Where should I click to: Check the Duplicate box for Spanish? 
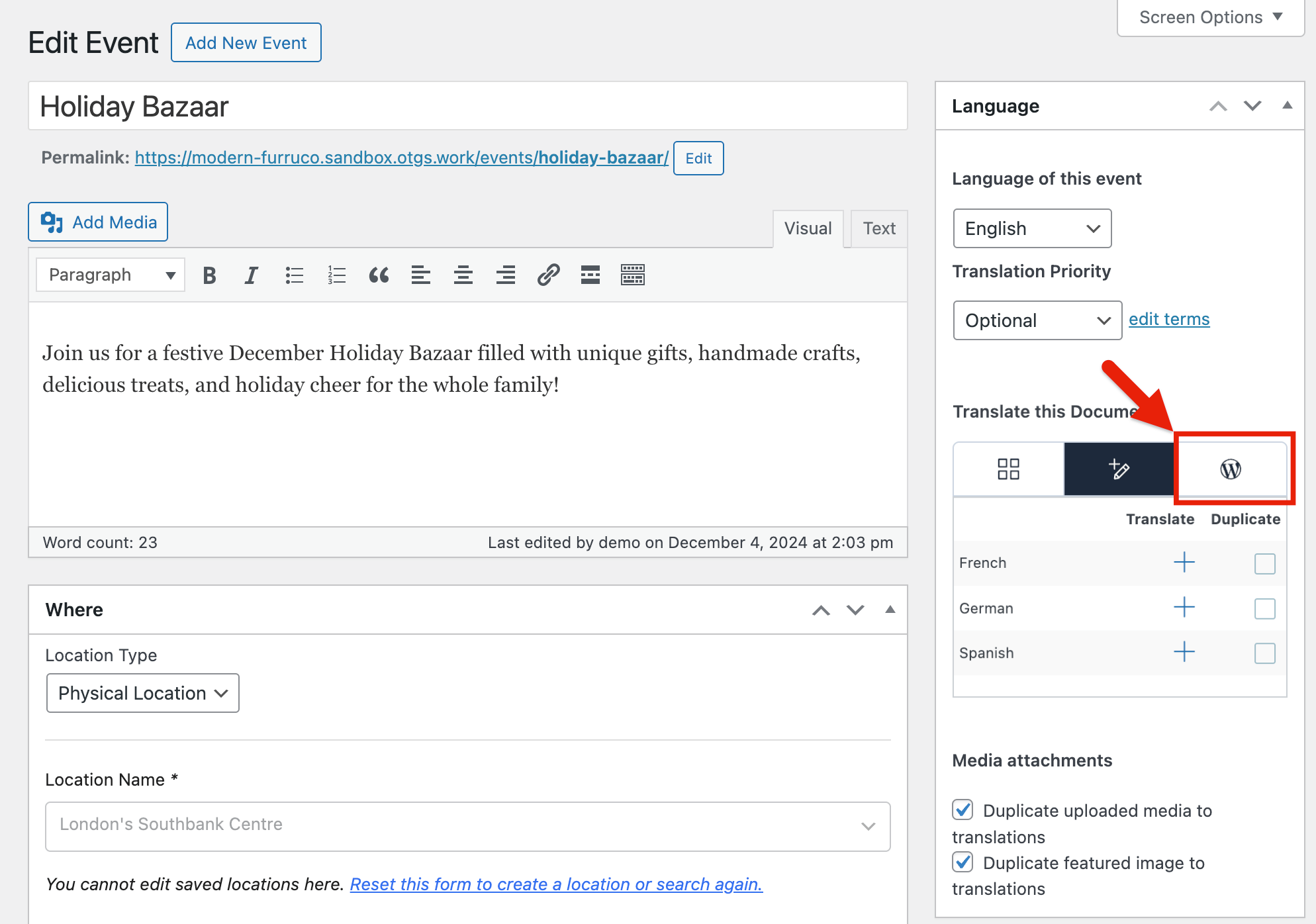(1264, 653)
